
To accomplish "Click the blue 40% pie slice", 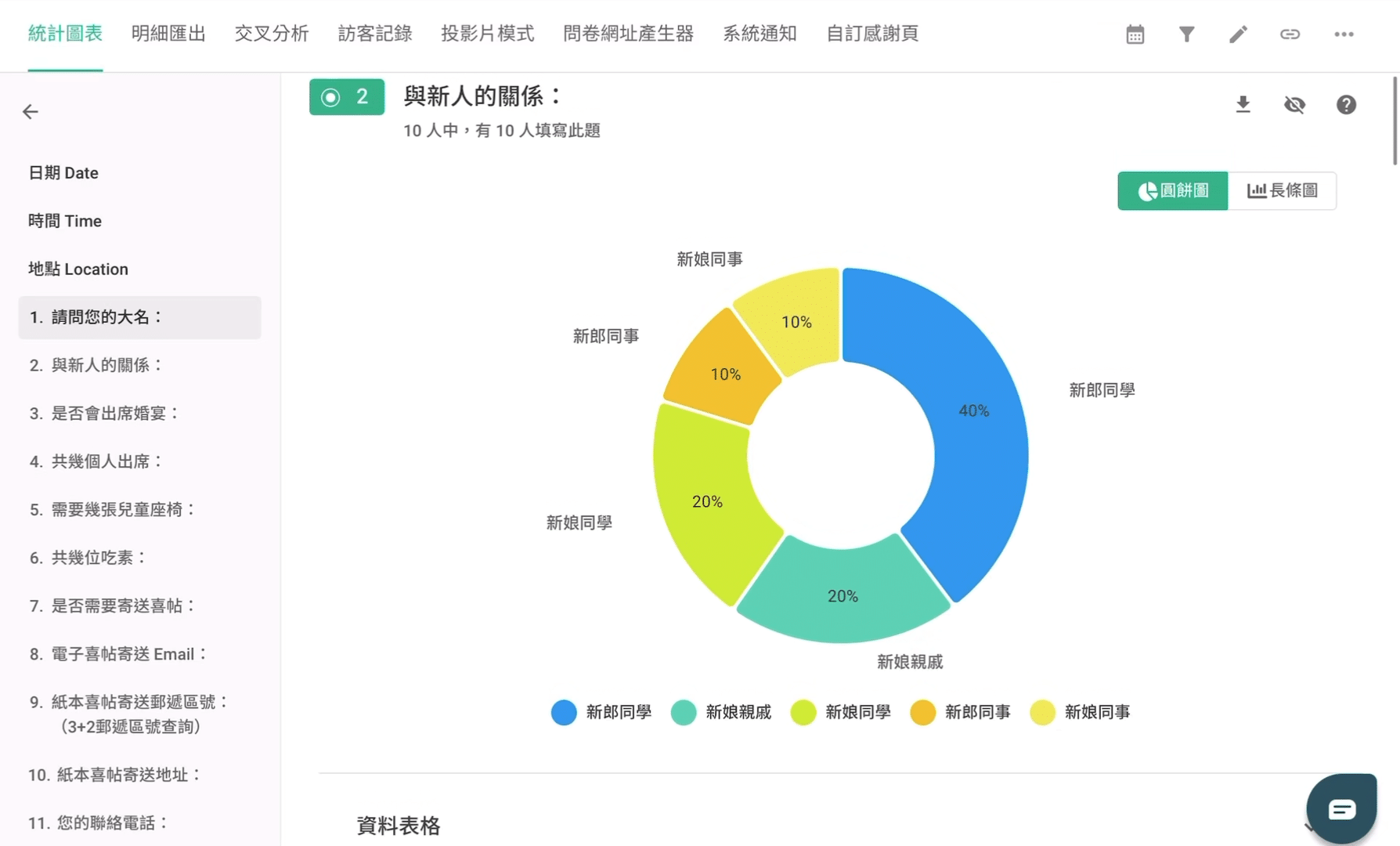I will (x=974, y=411).
